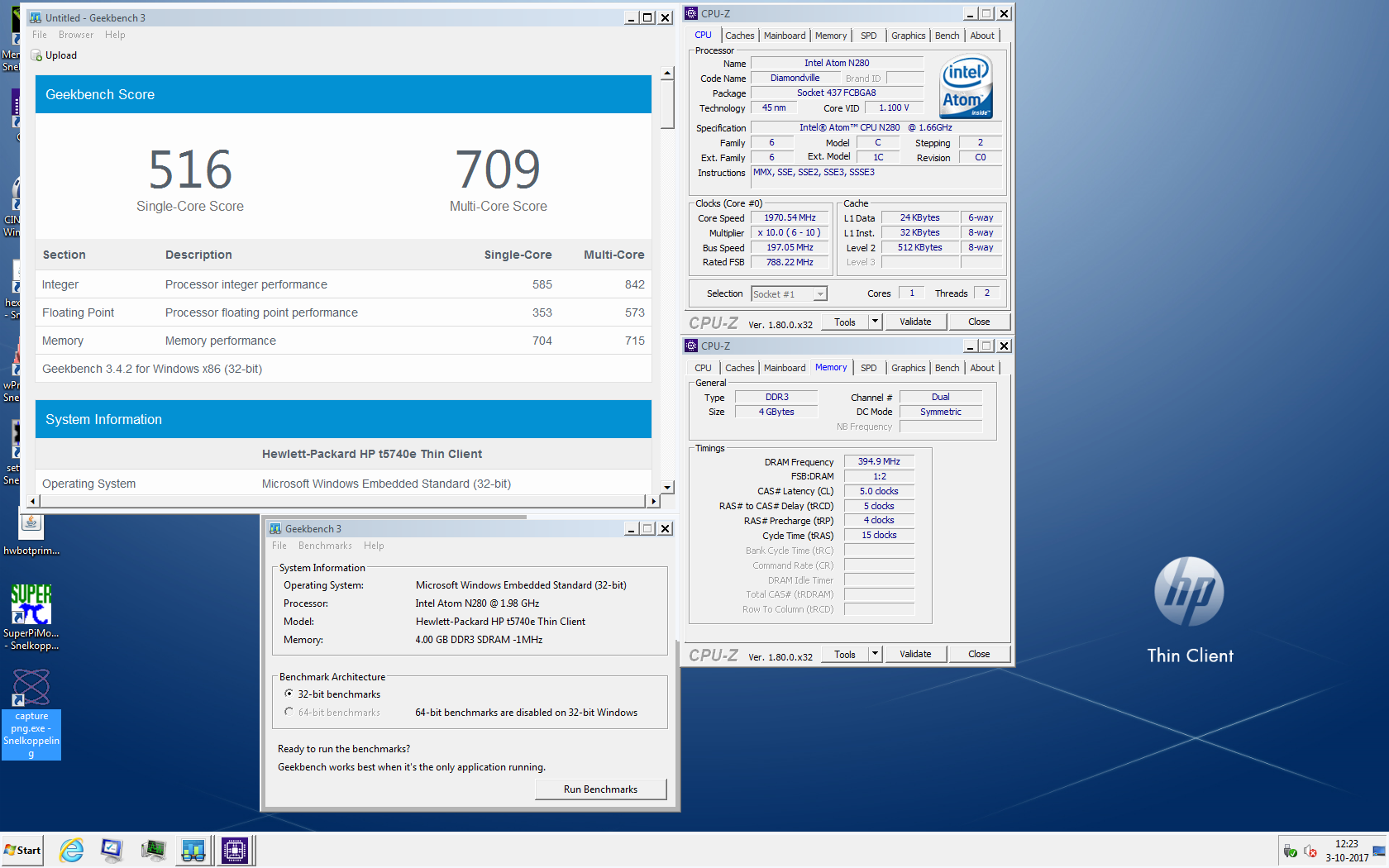The height and width of the screenshot is (868, 1389).
Task: Select the disabled 64-bit benchmarks radio button
Action: pos(289,712)
